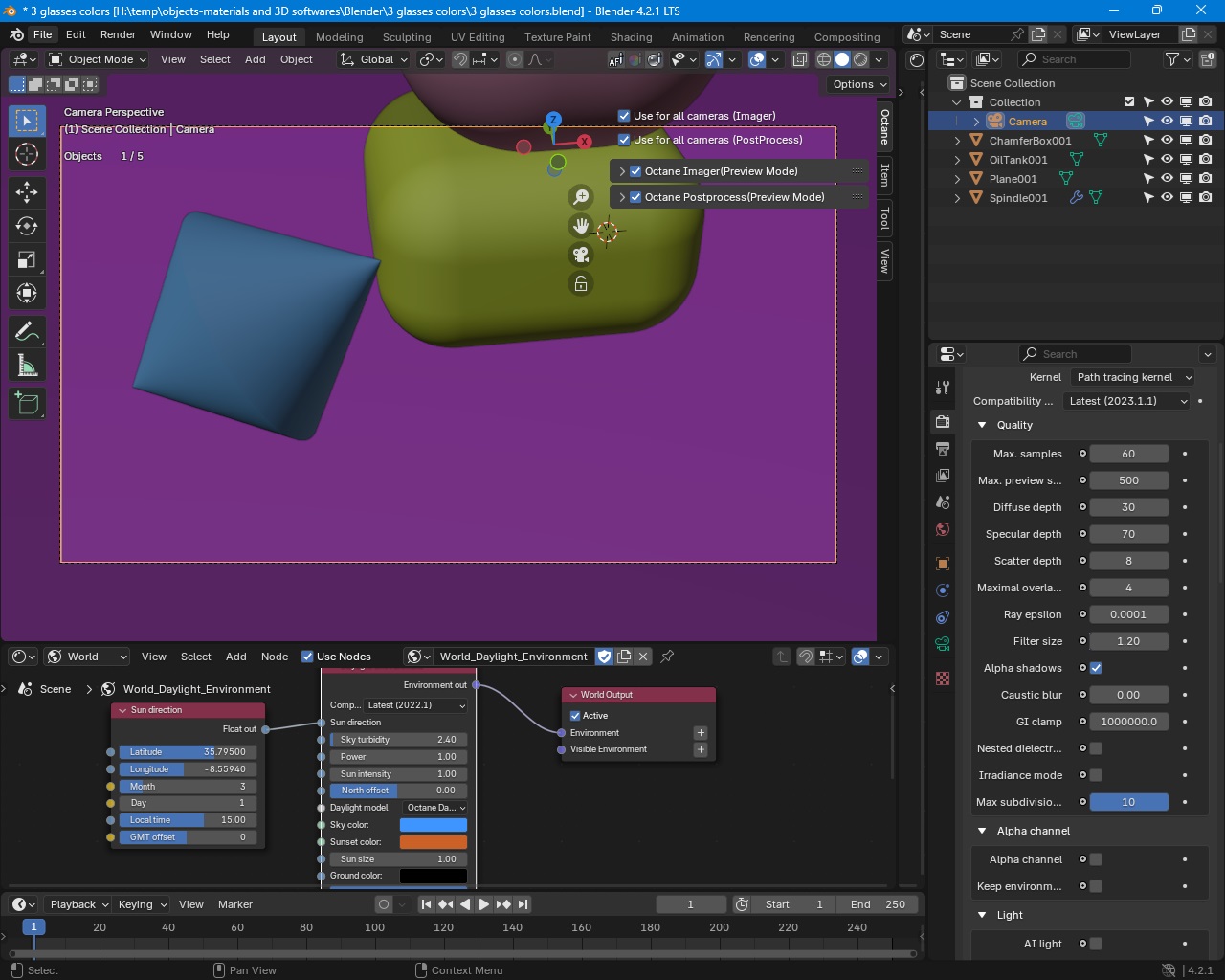Enable the Nested dielectrics checkbox

click(1096, 748)
